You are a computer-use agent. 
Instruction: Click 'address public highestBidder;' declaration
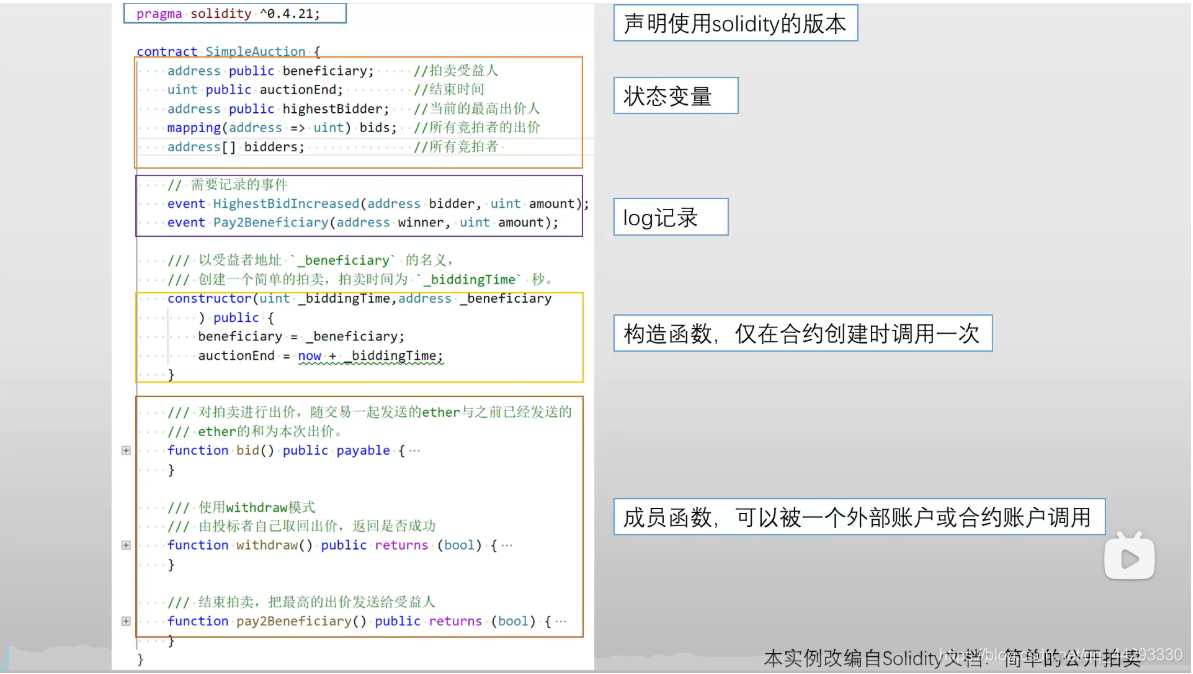coord(278,109)
